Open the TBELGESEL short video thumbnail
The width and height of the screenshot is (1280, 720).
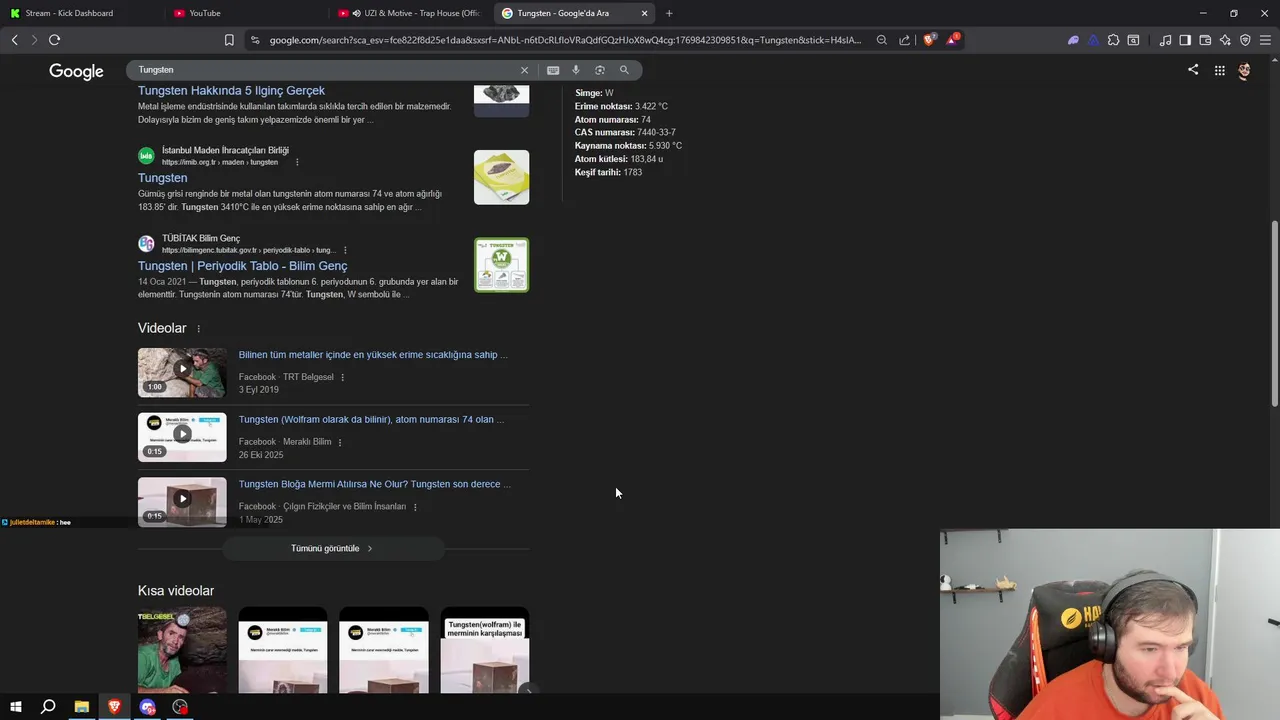pos(182,650)
